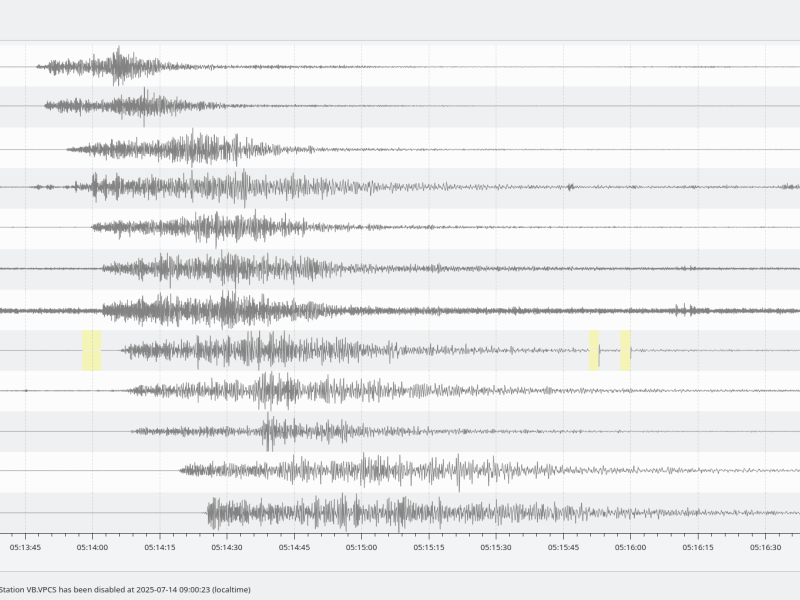Click the middle yellow highlighted region
800x600 pixels.
point(594,350)
